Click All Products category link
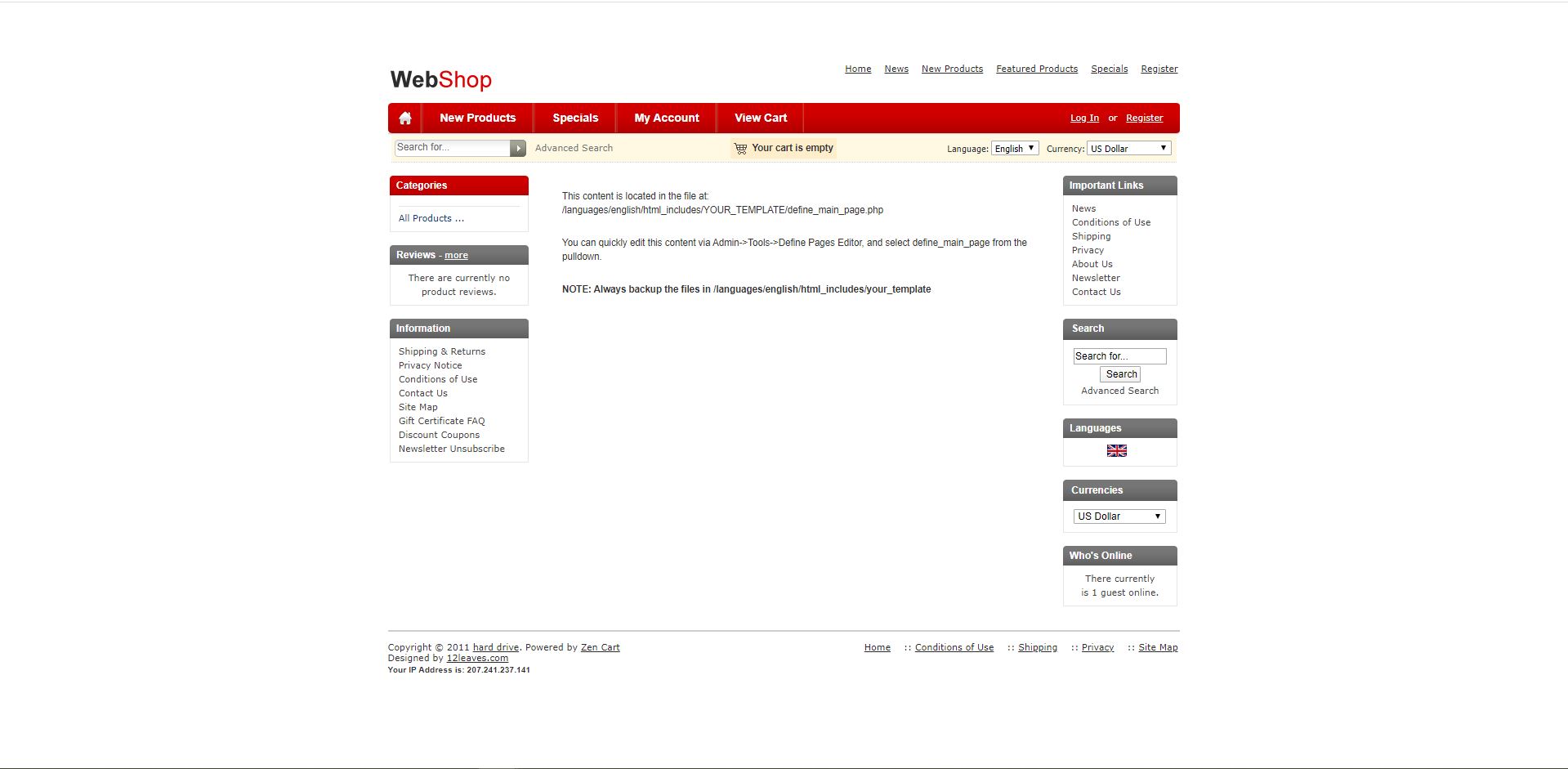 (431, 218)
